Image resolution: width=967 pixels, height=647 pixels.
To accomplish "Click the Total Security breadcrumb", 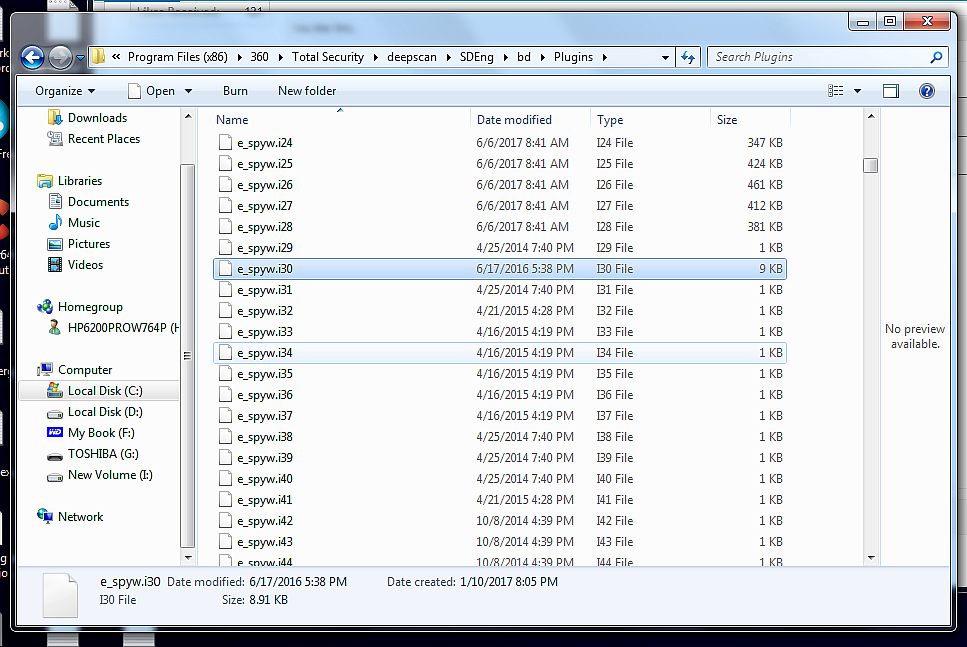I will point(327,57).
